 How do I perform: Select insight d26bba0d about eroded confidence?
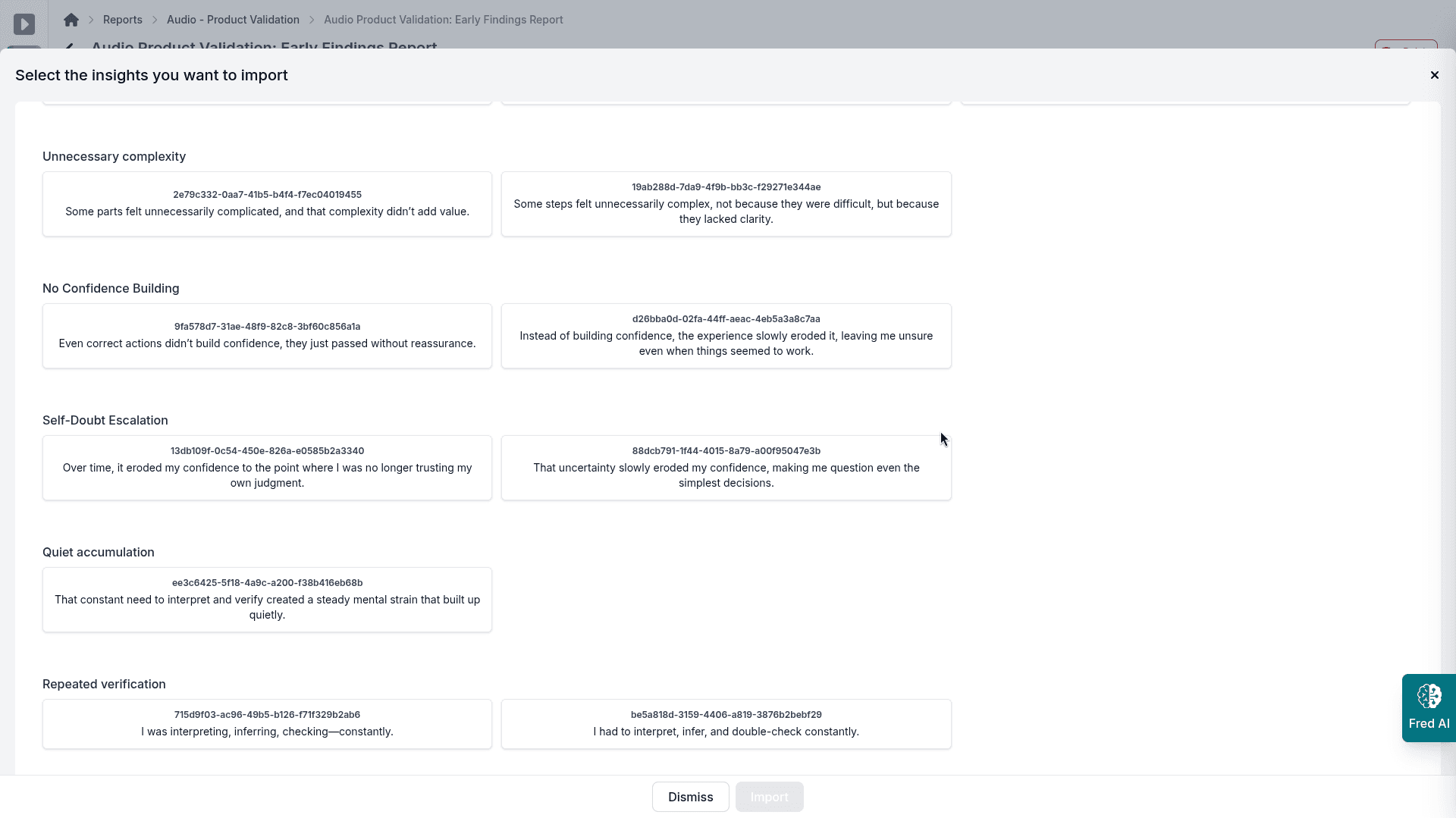(726, 336)
